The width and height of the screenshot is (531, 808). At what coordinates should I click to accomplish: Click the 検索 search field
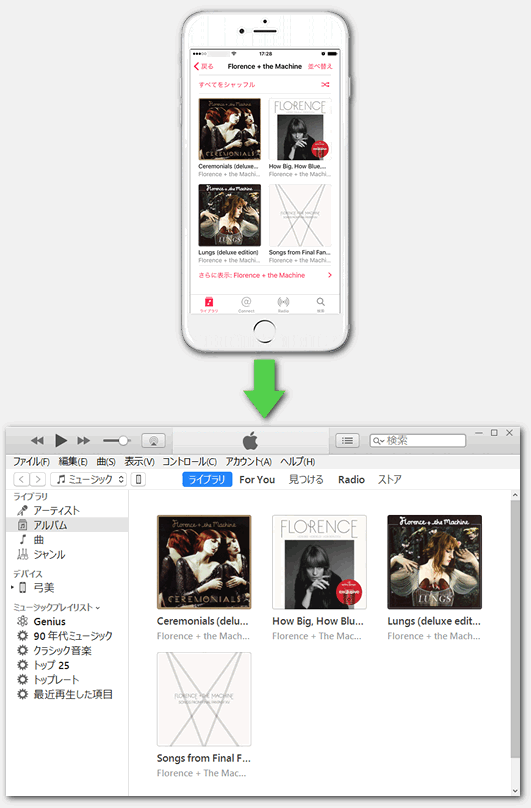pos(418,441)
